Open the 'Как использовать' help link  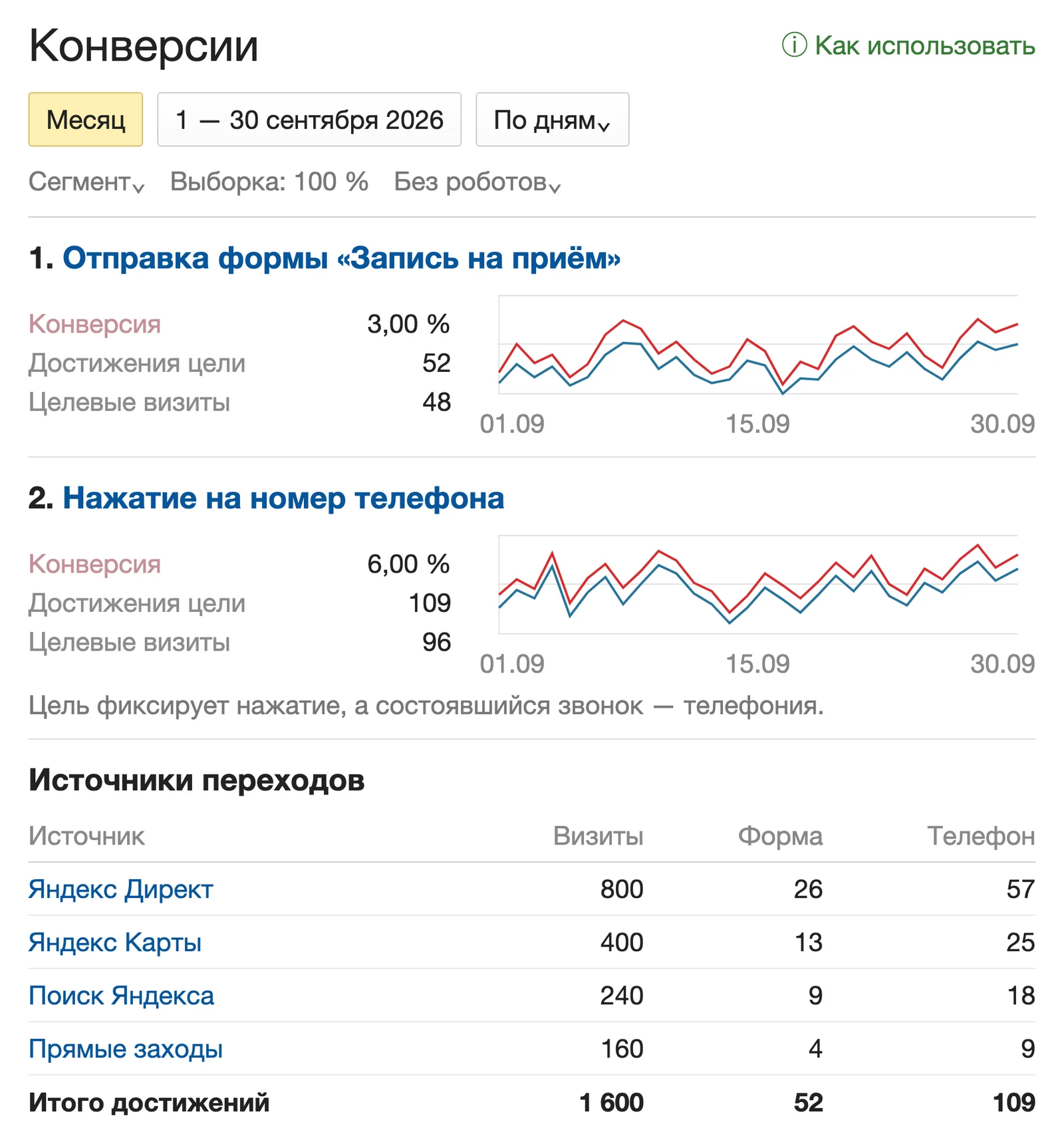pos(924,45)
